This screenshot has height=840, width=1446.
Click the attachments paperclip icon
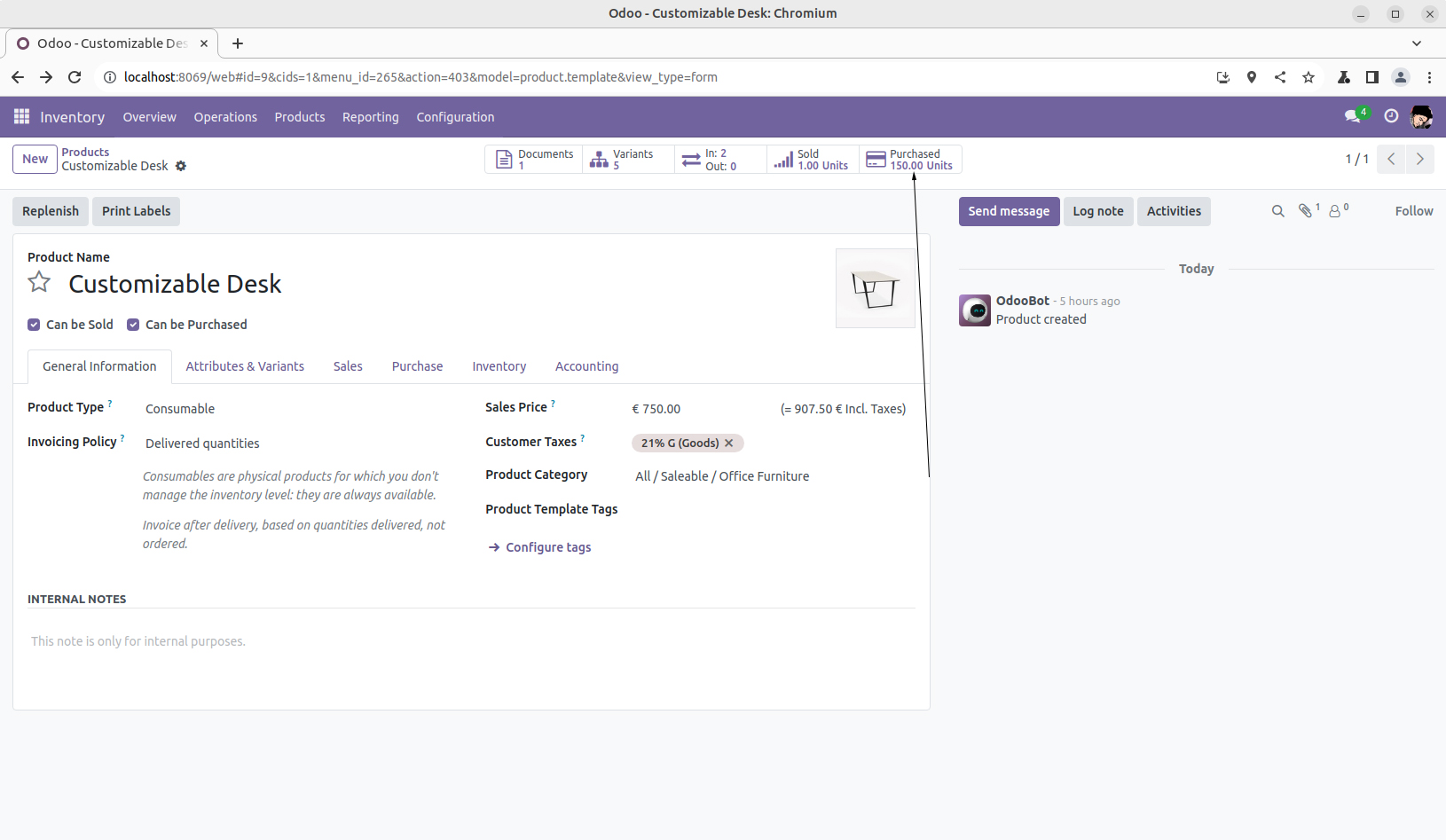pyautogui.click(x=1305, y=211)
